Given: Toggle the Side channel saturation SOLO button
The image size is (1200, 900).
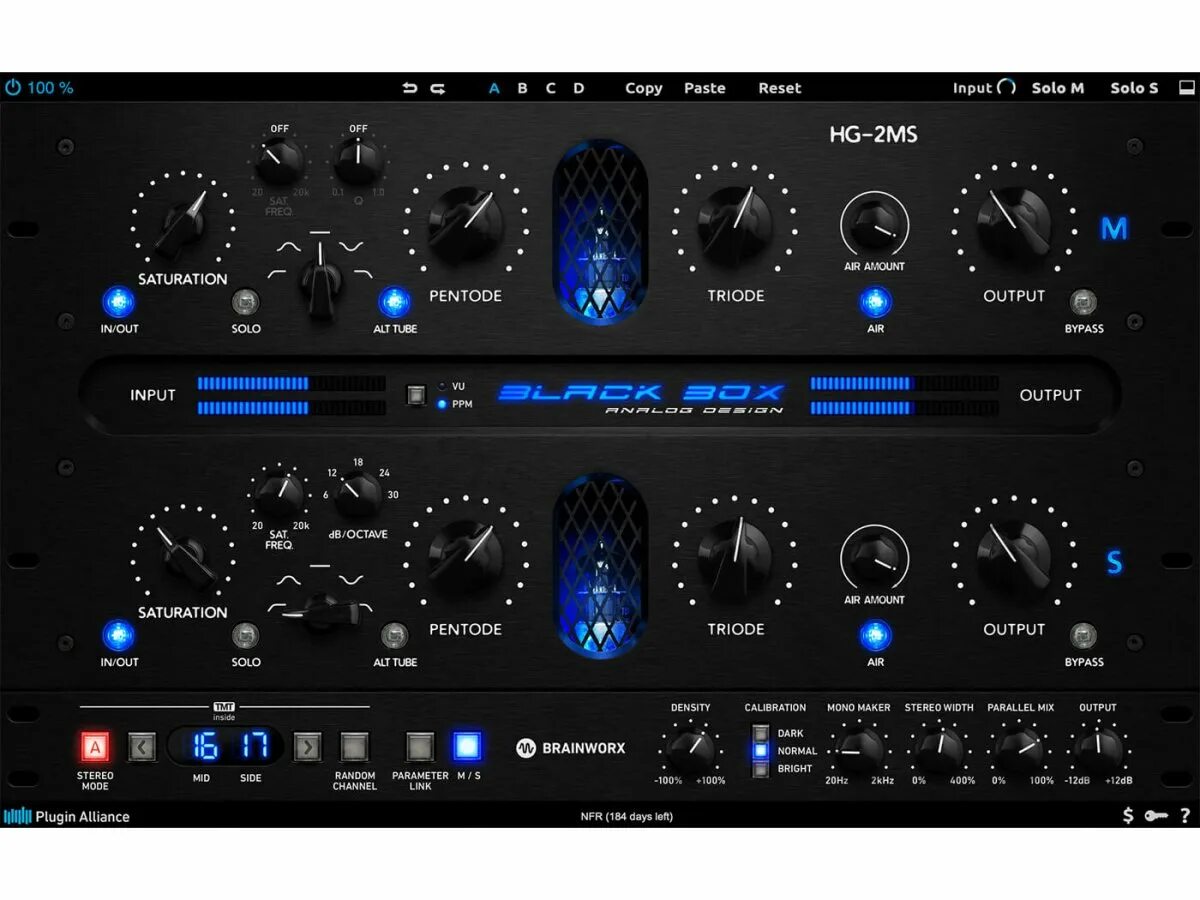Looking at the screenshot, I should point(245,635).
